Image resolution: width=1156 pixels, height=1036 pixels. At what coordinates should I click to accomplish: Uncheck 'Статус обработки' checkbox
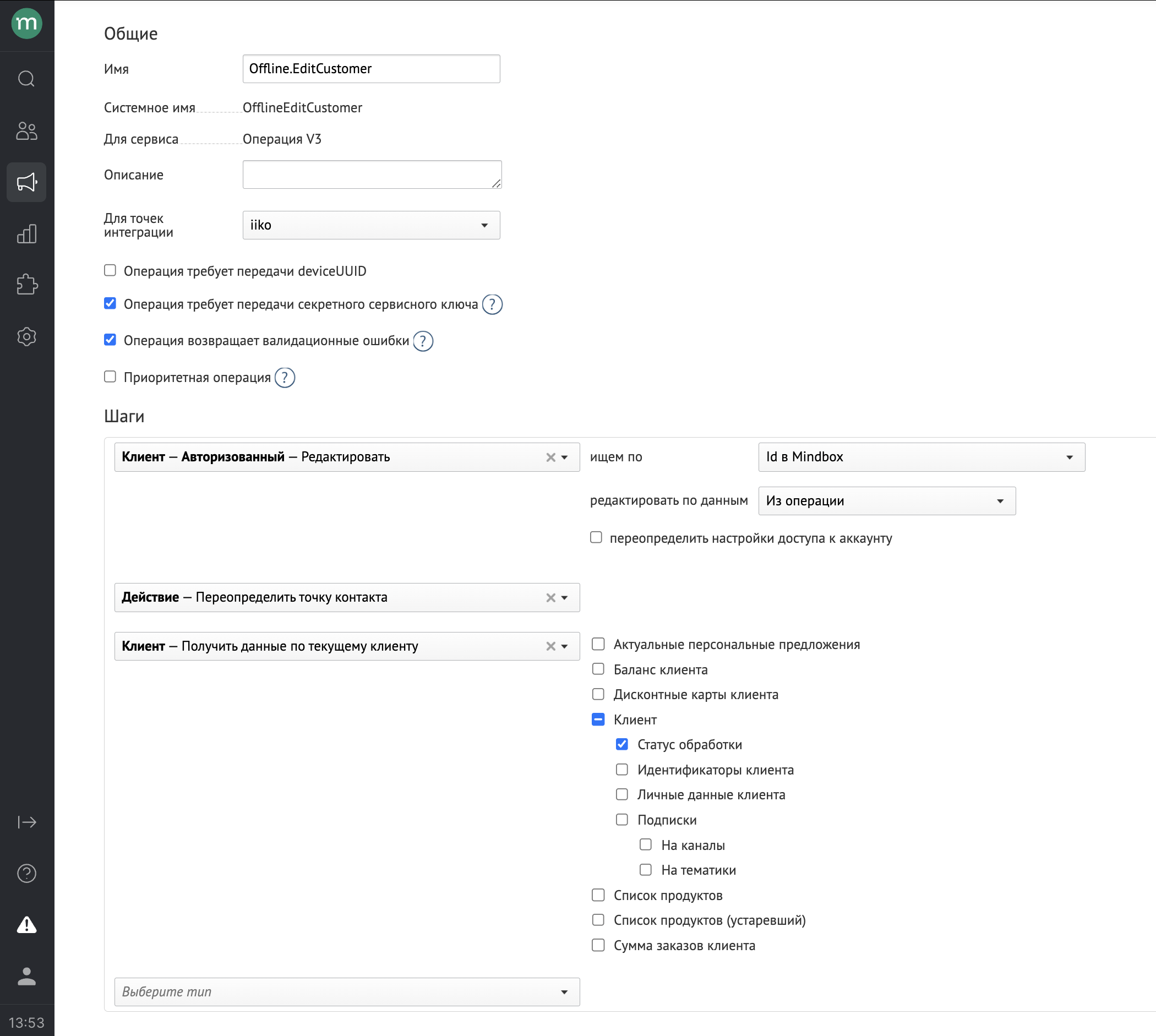click(622, 744)
